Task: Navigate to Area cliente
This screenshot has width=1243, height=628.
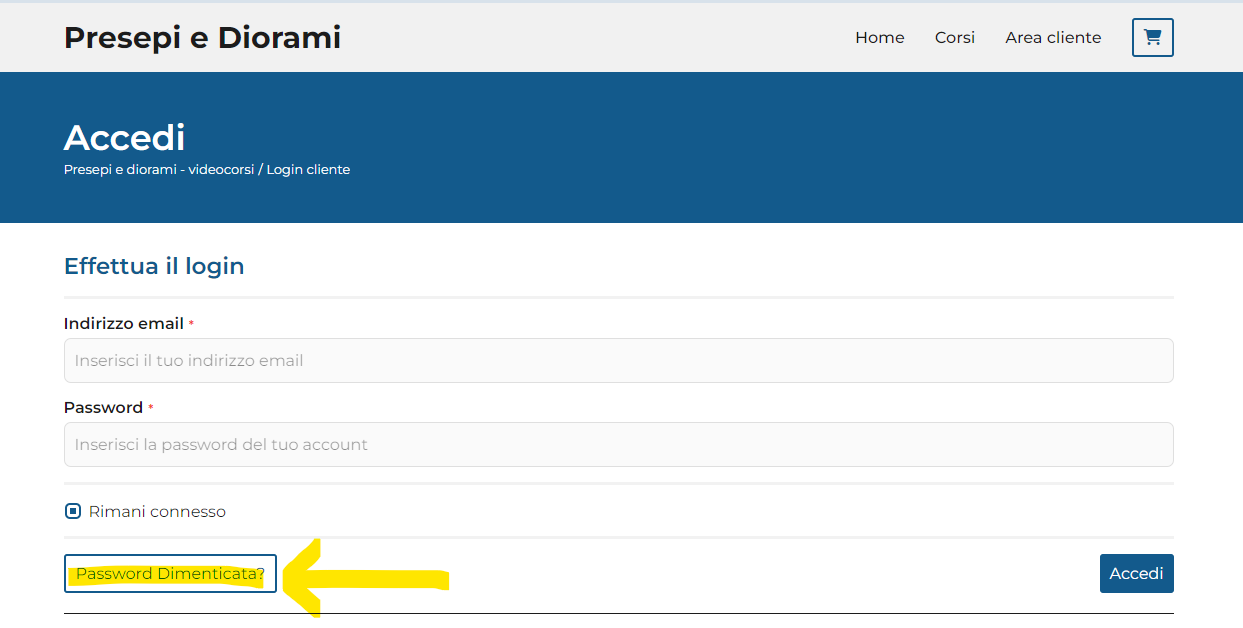Action: point(1053,38)
